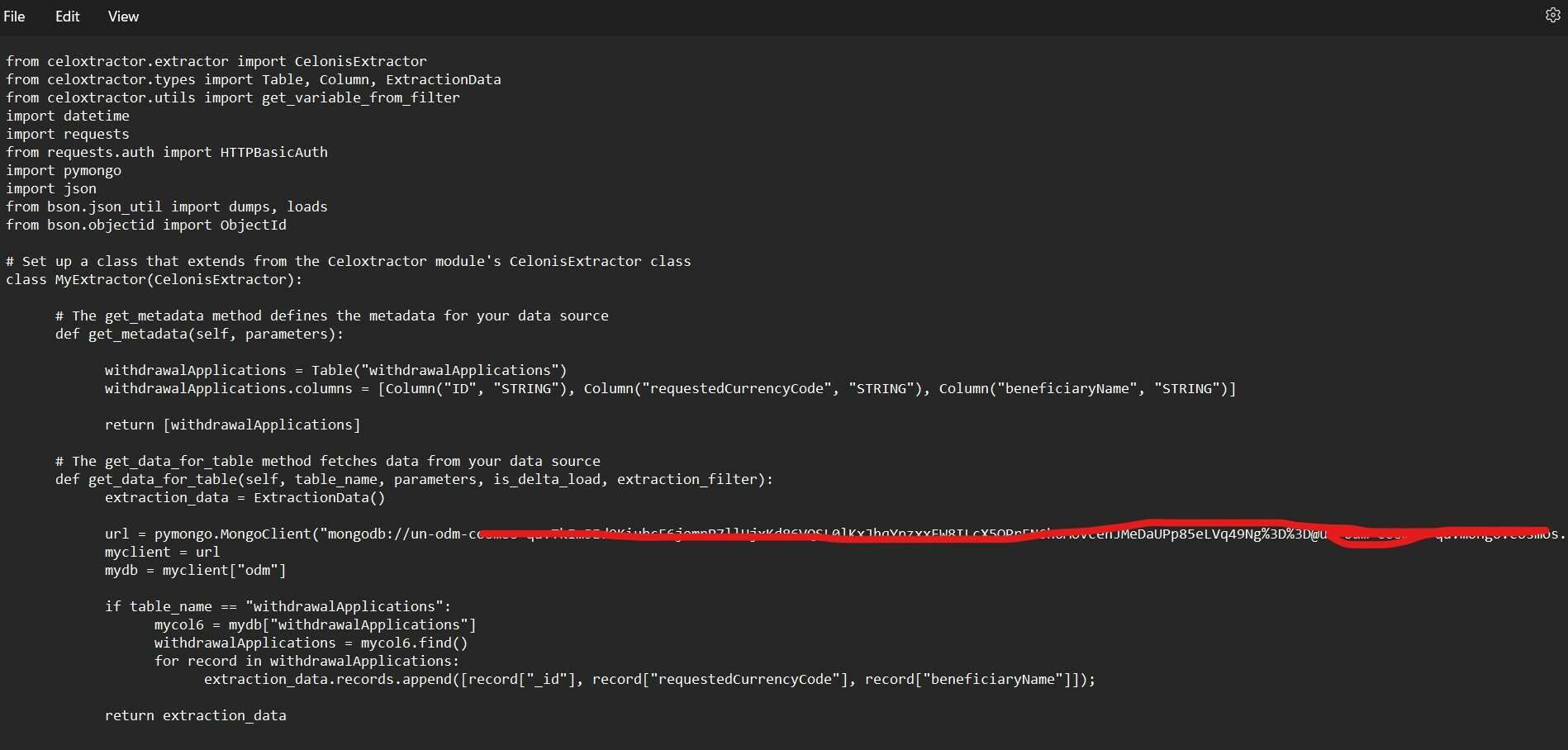Screen dimensions: 1568x750
Task: Click 'extraction_data = ExtractionData()' line
Action: [245, 497]
